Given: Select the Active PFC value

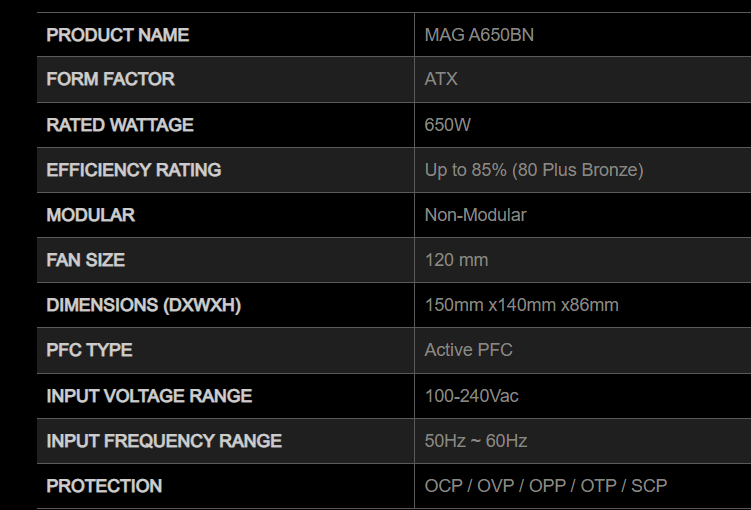Looking at the screenshot, I should coord(469,350).
